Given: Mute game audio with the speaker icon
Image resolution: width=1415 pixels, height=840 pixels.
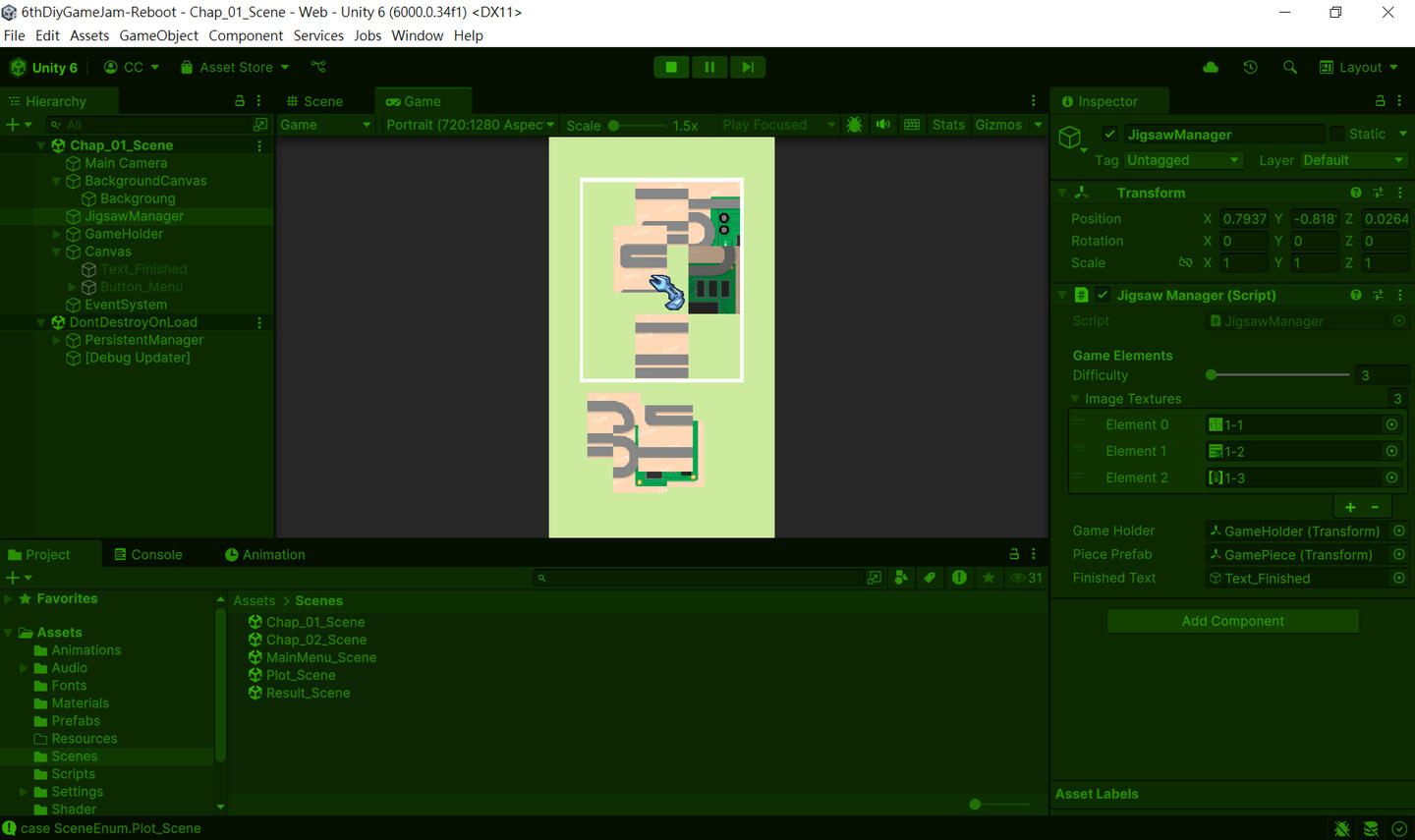Looking at the screenshot, I should (x=883, y=125).
